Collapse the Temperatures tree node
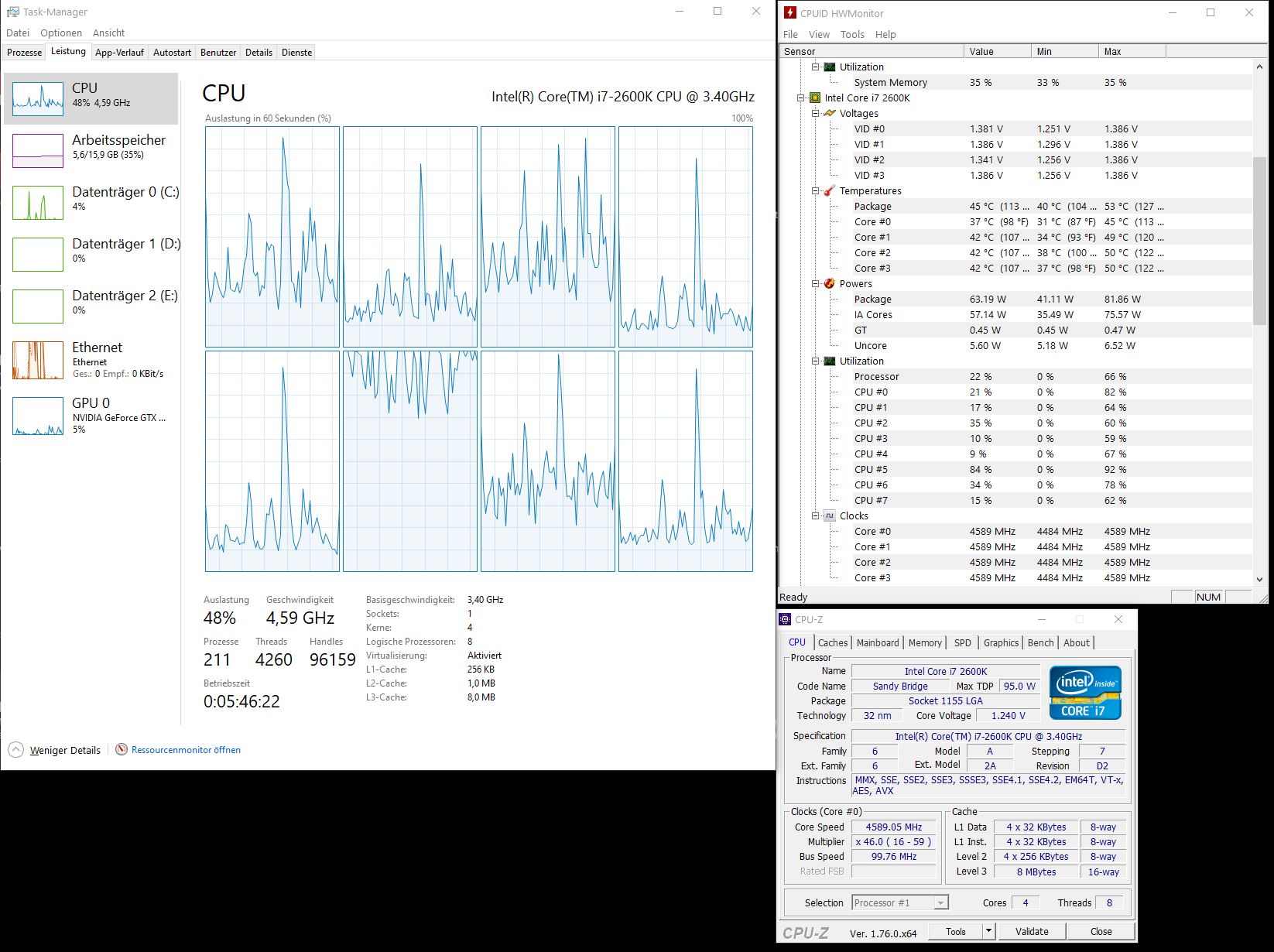The height and width of the screenshot is (952, 1274). click(x=815, y=191)
